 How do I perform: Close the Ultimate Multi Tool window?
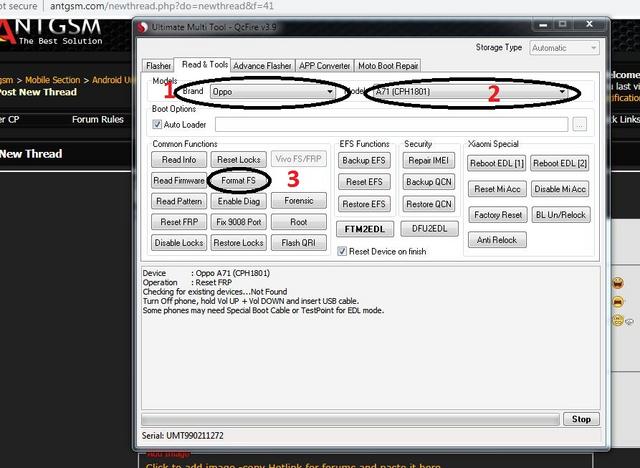coord(589,24)
